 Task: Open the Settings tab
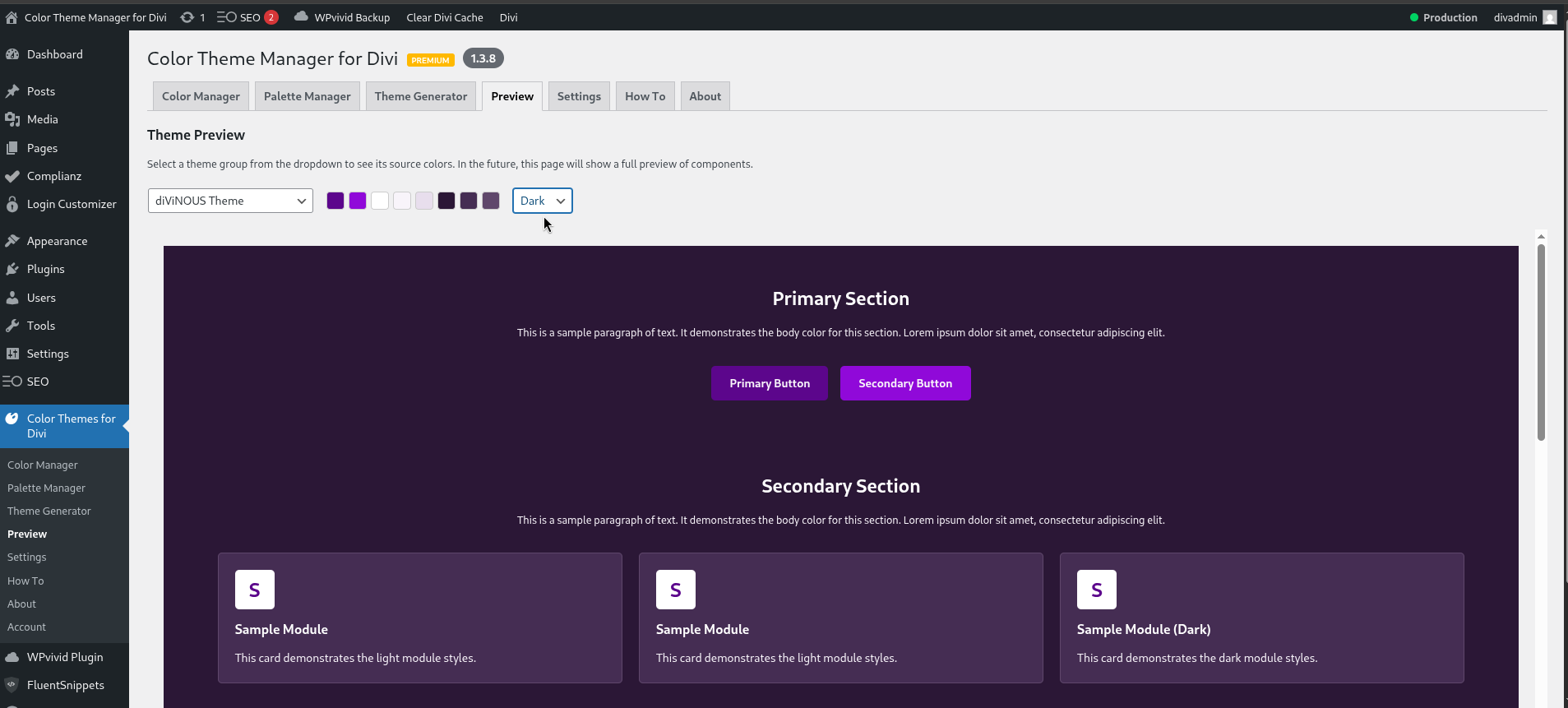[579, 96]
